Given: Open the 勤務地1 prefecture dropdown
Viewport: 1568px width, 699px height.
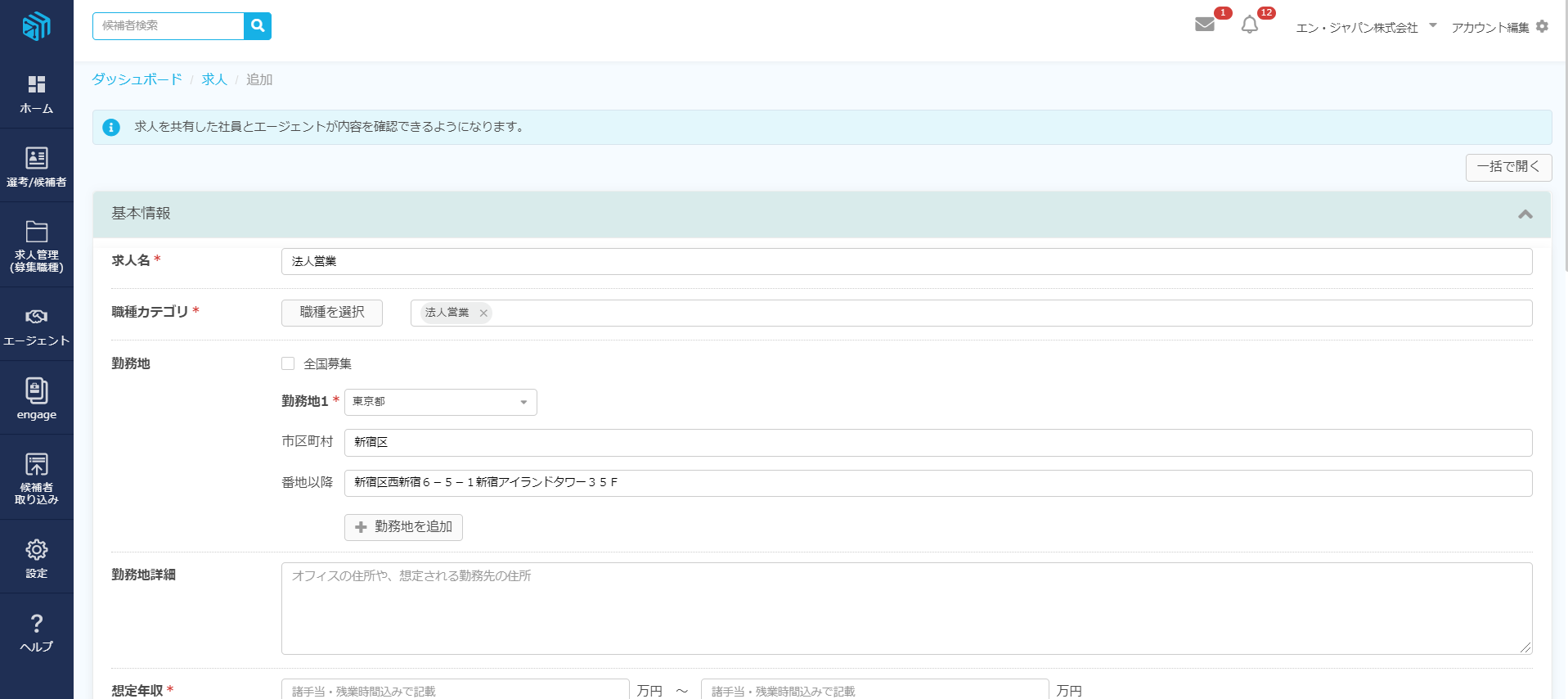Looking at the screenshot, I should pyautogui.click(x=440, y=402).
